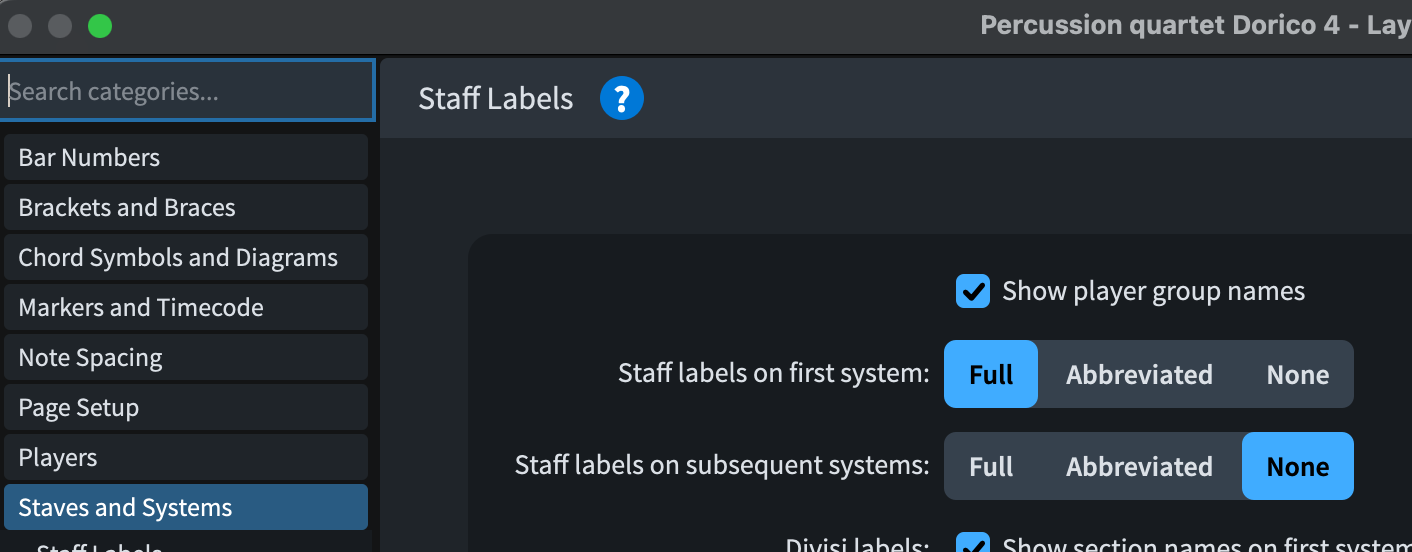Choose Full for subsequent systems labels
This screenshot has height=552, width=1412.
(991, 467)
